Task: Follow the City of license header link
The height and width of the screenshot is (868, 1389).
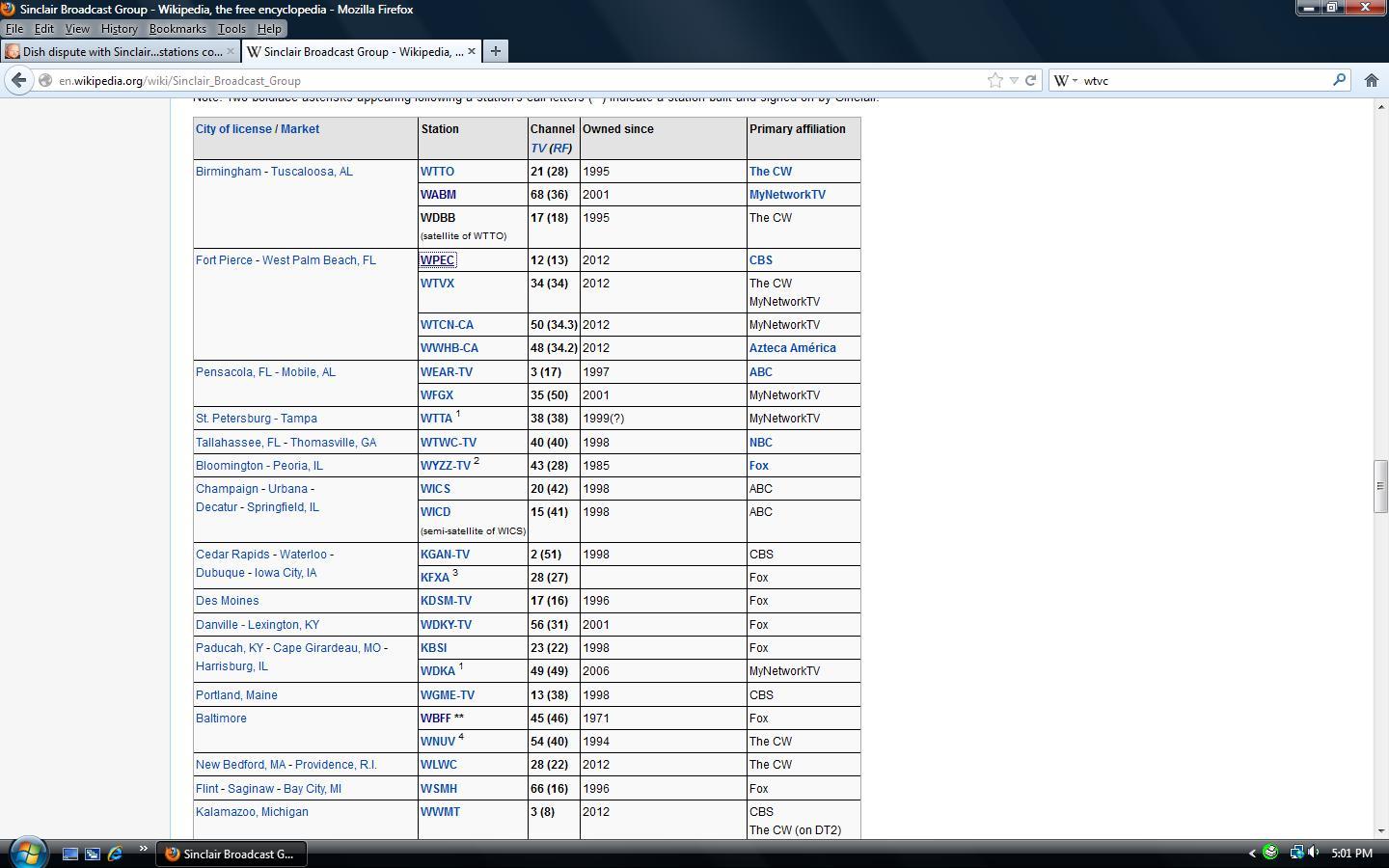Action: (233, 129)
